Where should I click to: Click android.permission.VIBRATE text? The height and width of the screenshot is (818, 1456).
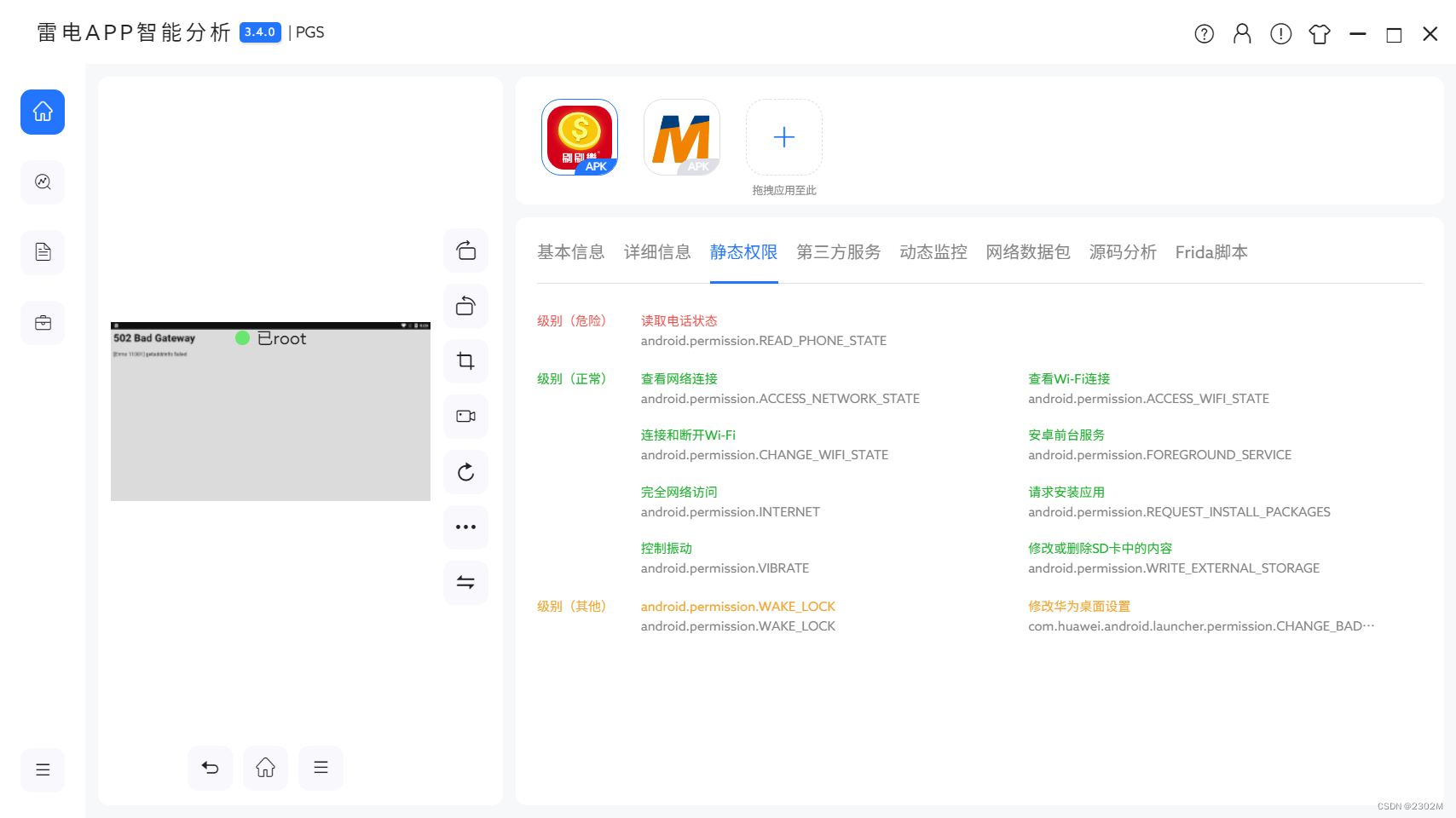725,568
